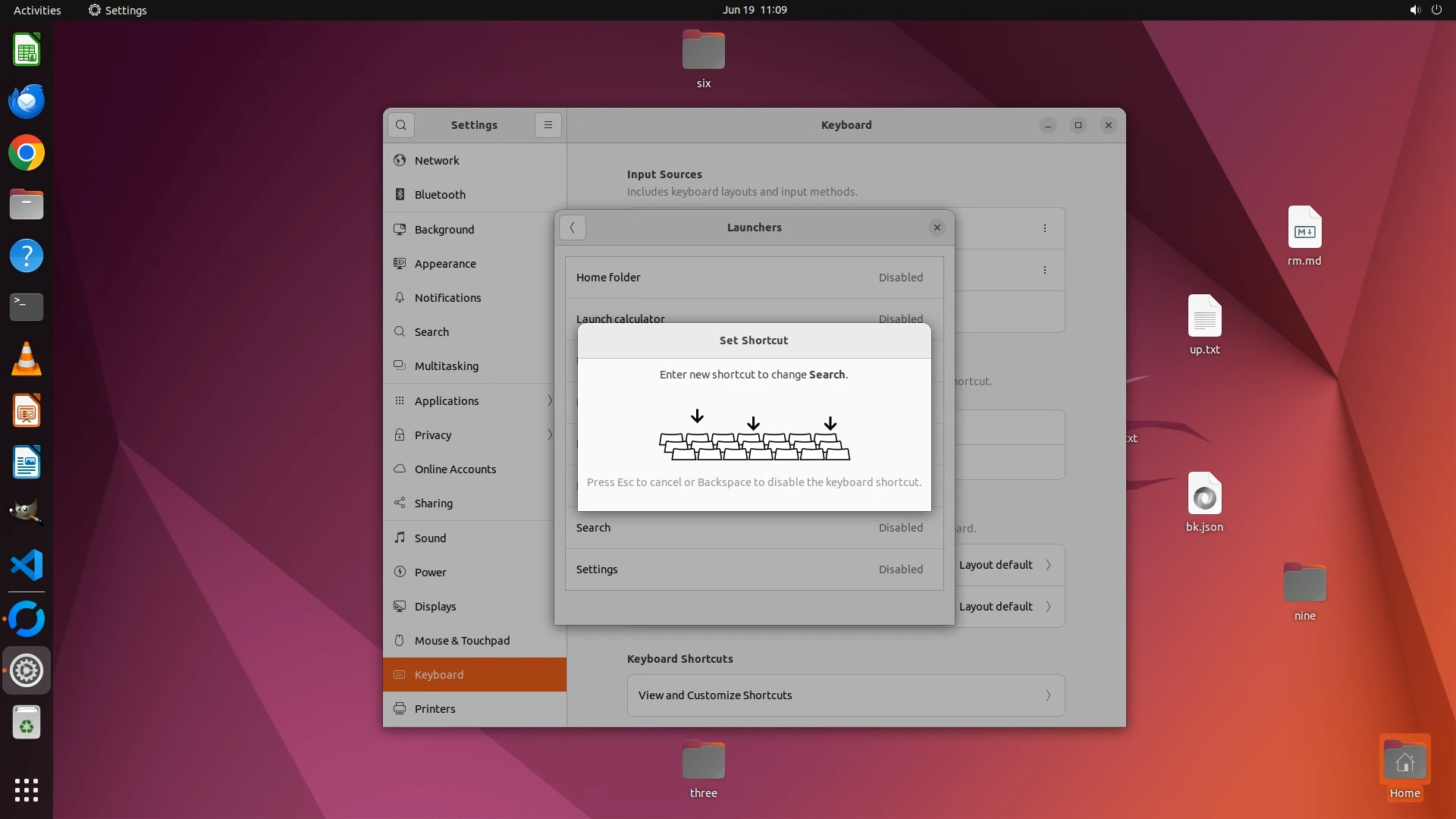Open first input source options menu
Screen dimensions: 1456x819
click(x=1045, y=228)
